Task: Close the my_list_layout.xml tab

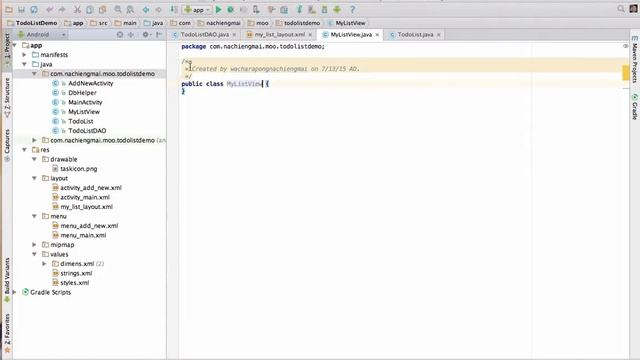Action: (x=310, y=35)
